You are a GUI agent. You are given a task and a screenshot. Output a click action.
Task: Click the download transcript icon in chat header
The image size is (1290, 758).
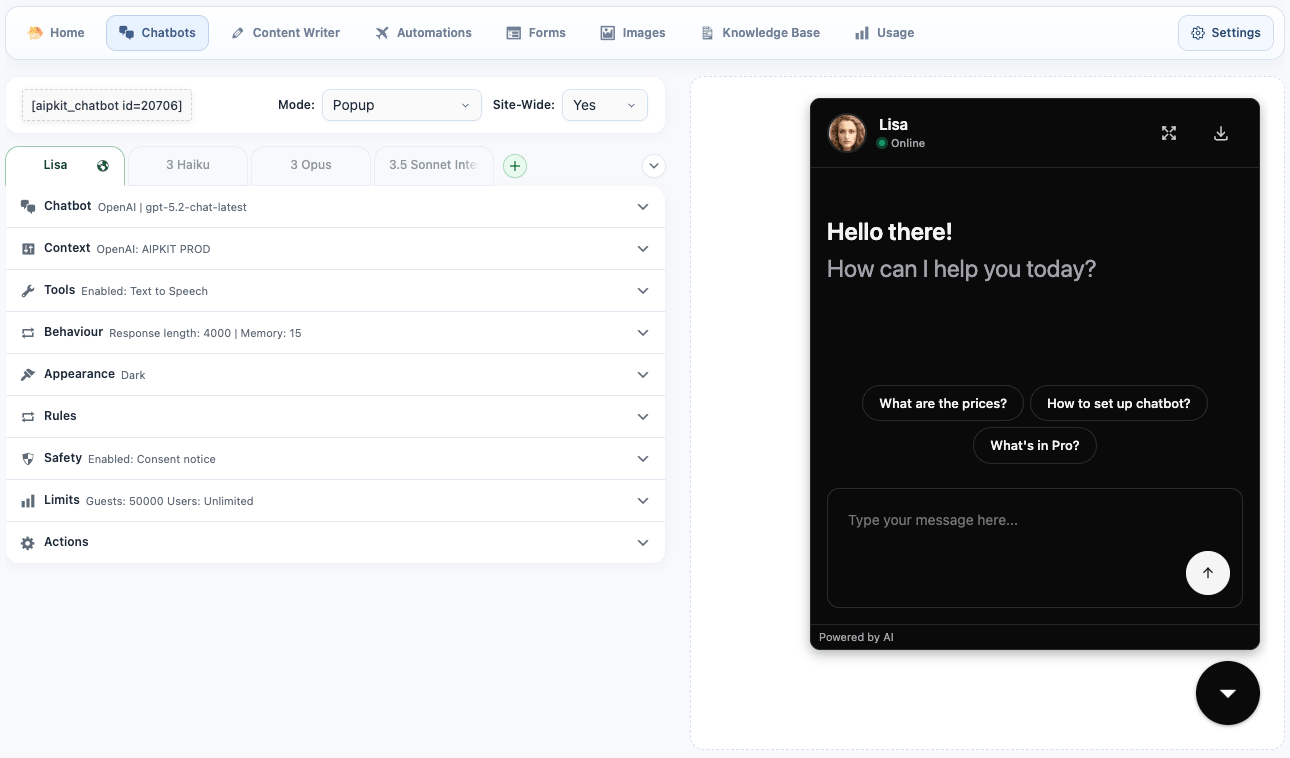point(1220,133)
